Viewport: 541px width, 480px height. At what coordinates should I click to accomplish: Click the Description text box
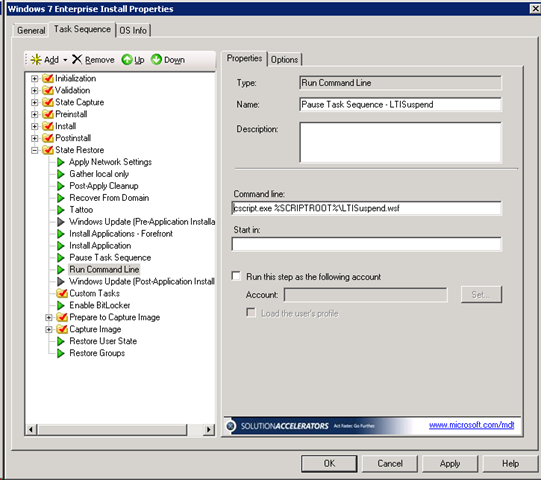click(x=400, y=142)
